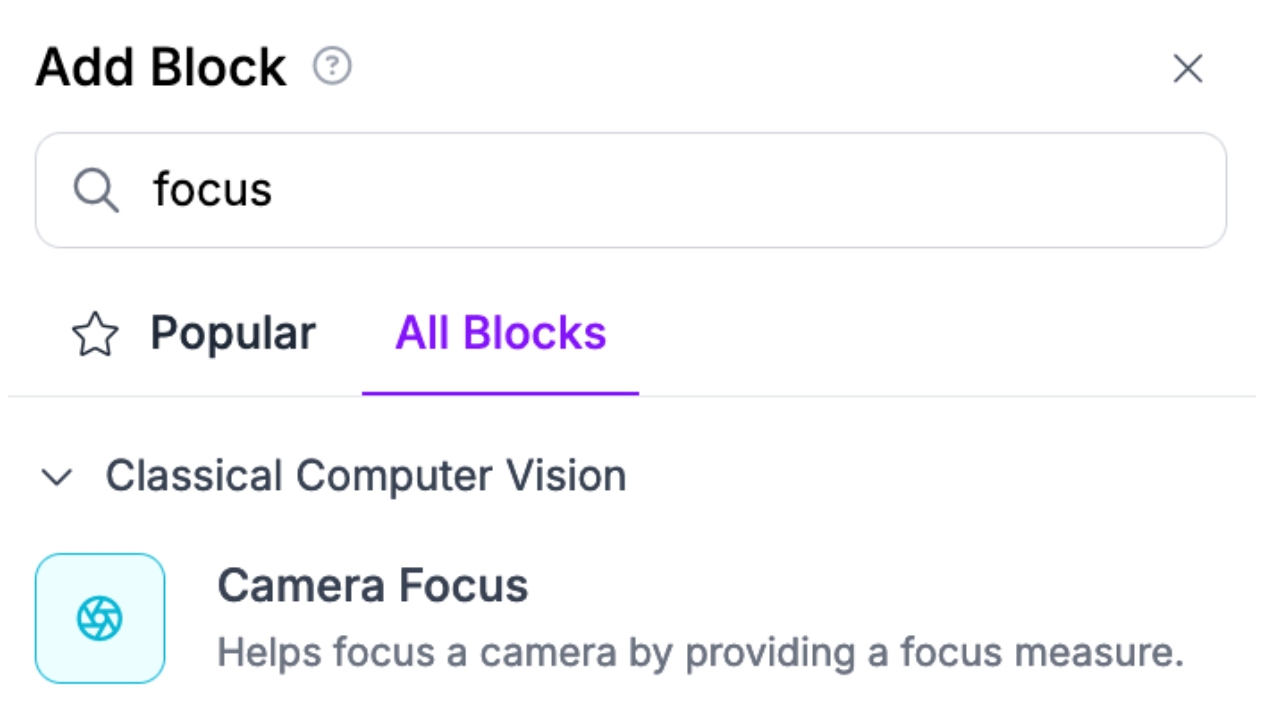Click the Classical Computer Vision category heading
The image size is (1268, 728).
(x=366, y=476)
